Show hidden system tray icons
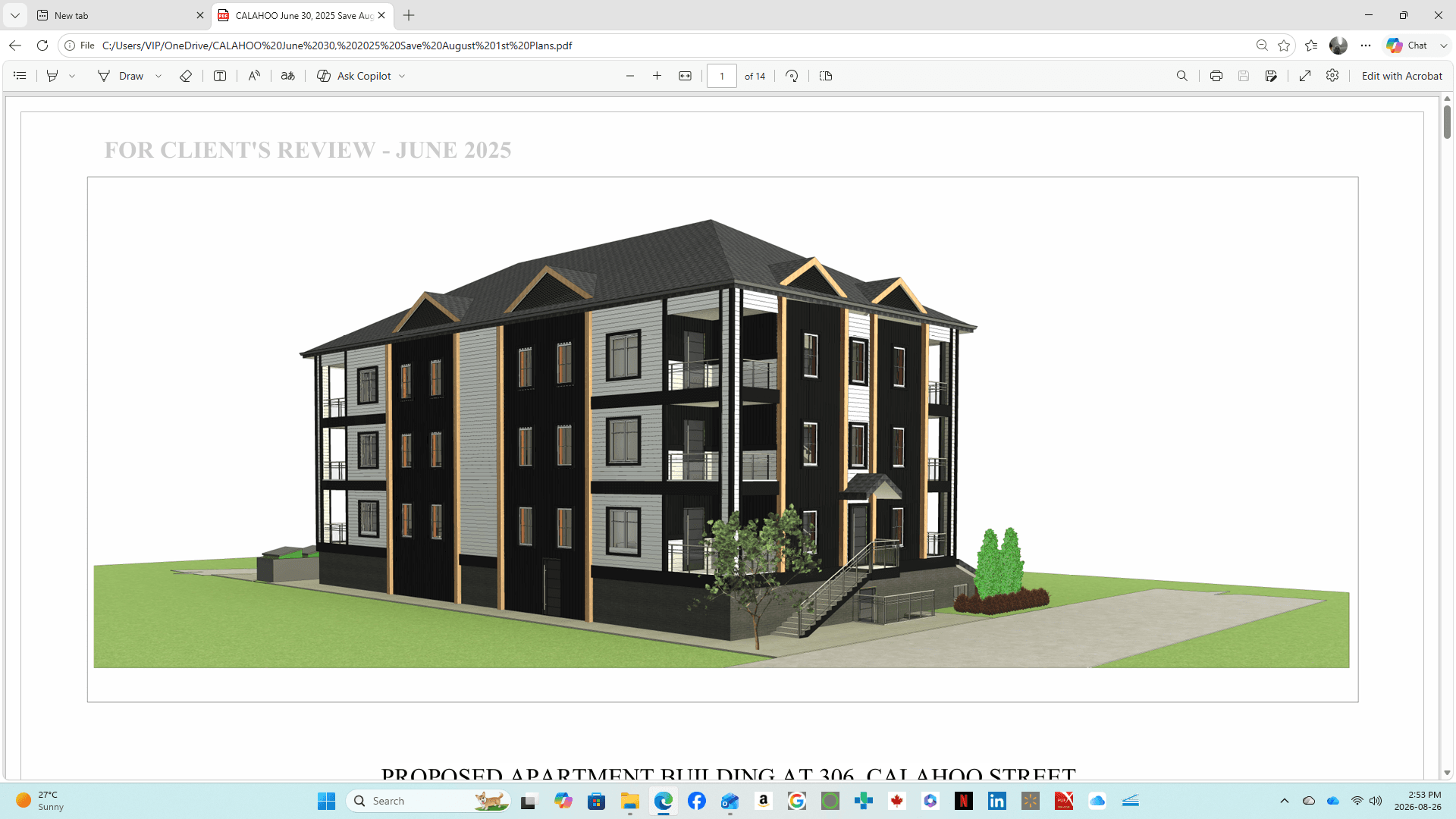 (1285, 801)
